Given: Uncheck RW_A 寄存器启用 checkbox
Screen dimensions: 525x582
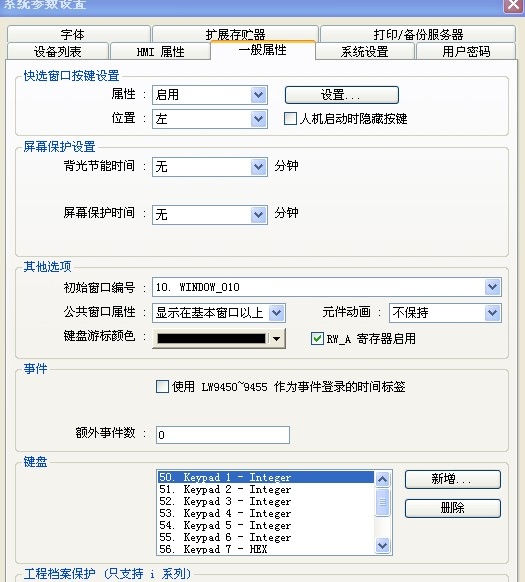Looking at the screenshot, I should (x=317, y=338).
